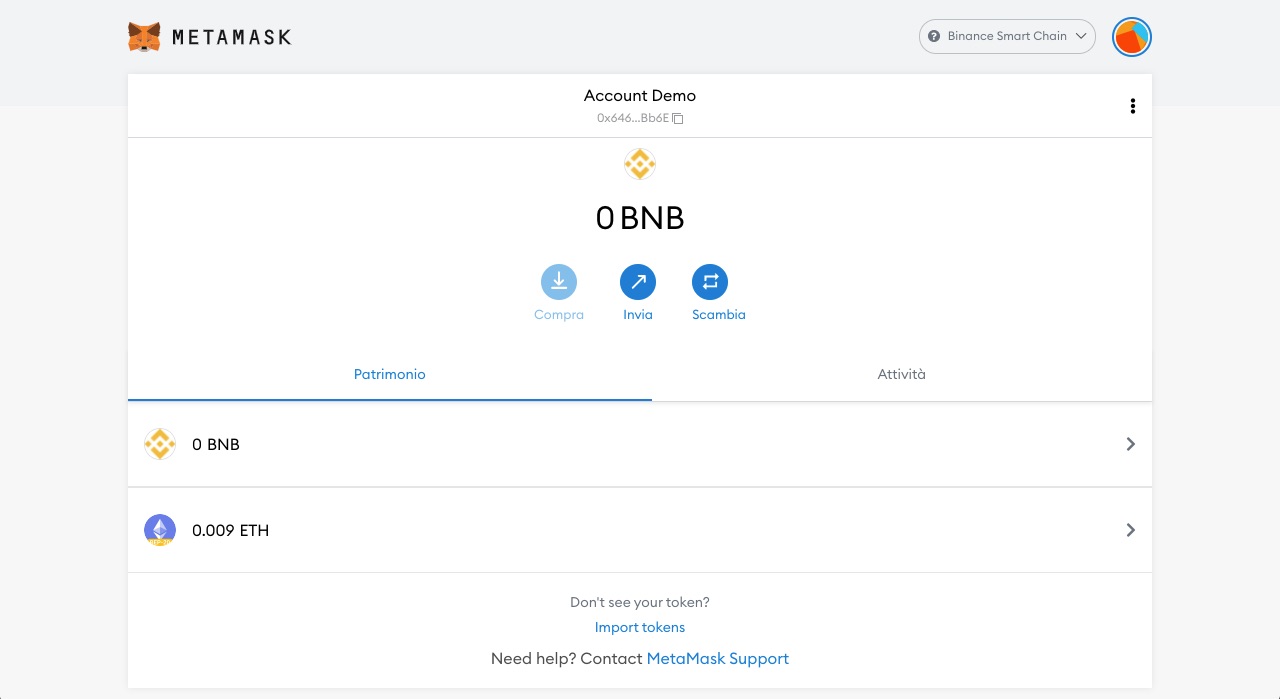1280x699 pixels.
Task: Click the Scambia swap button
Action: pyautogui.click(x=710, y=282)
